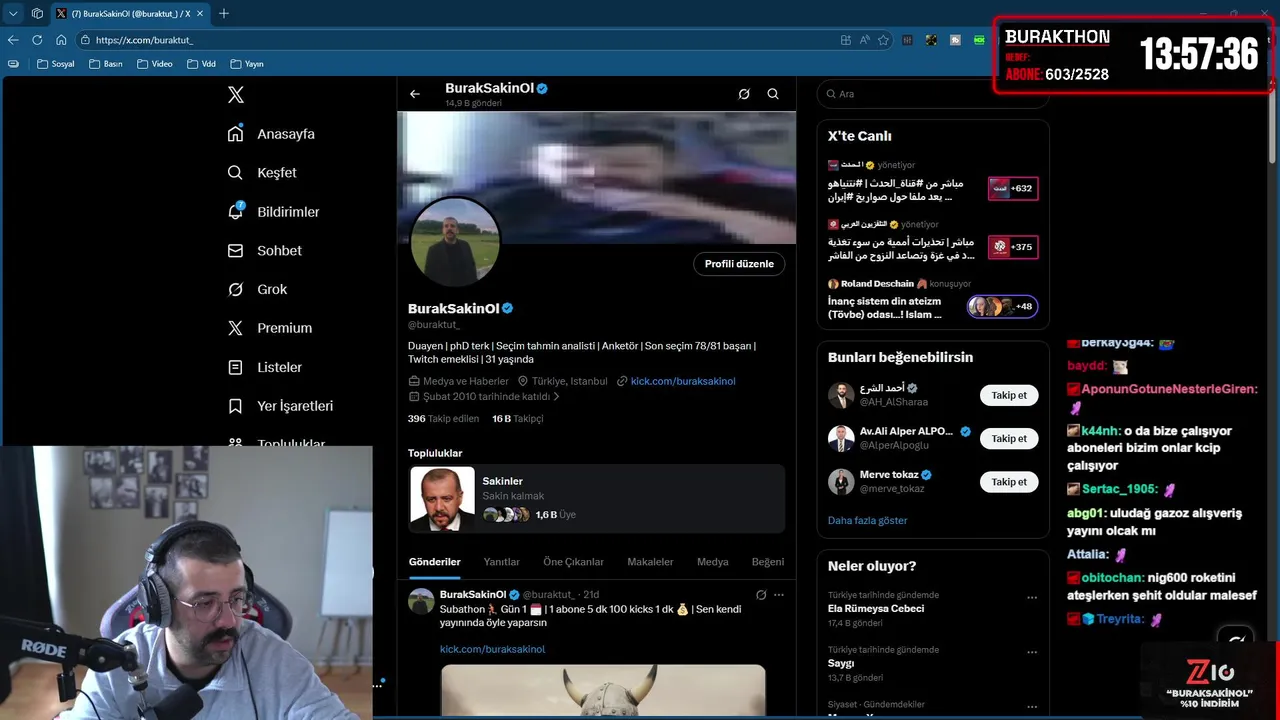The height and width of the screenshot is (720, 1280).
Task: Click the profile search magnifier icon
Action: (773, 94)
